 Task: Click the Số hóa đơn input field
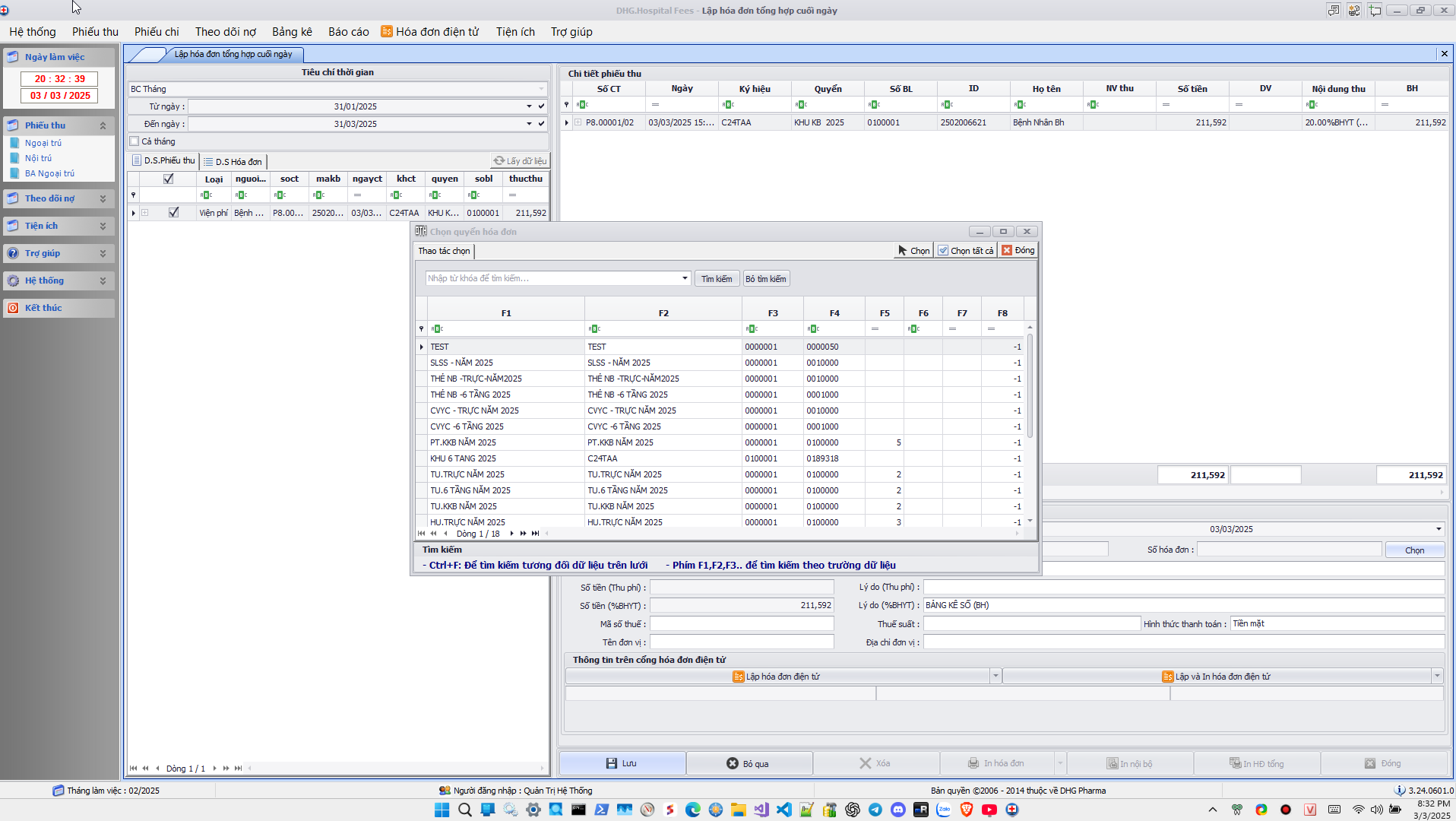pos(1289,550)
